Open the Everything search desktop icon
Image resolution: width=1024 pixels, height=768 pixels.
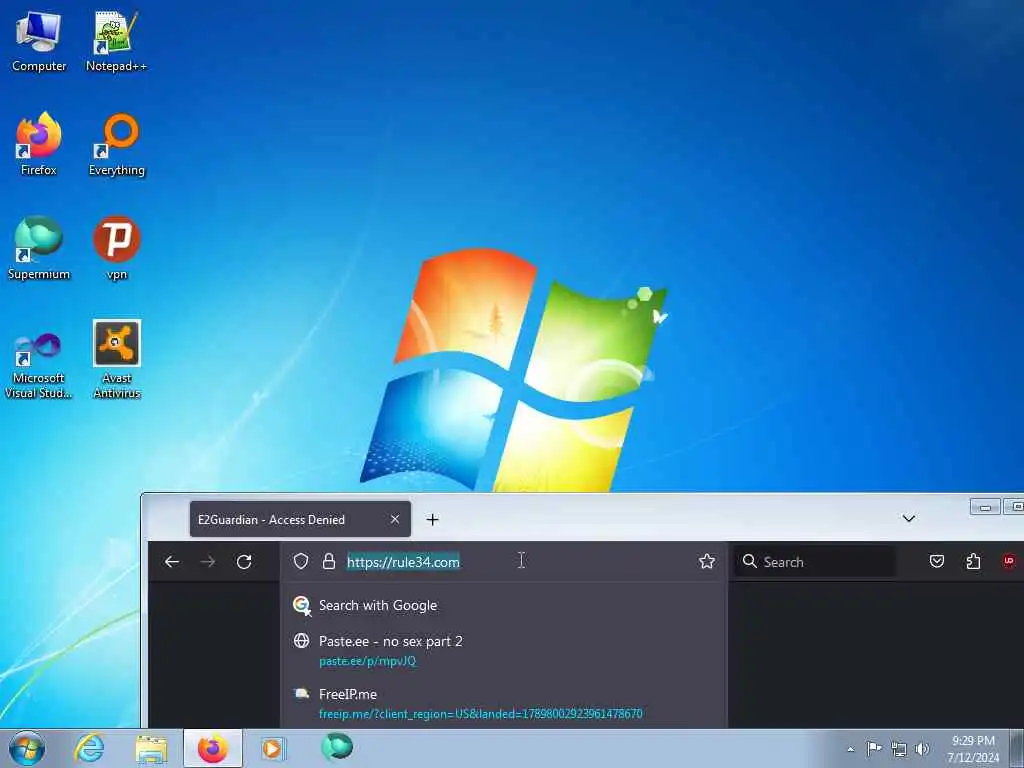(x=116, y=144)
